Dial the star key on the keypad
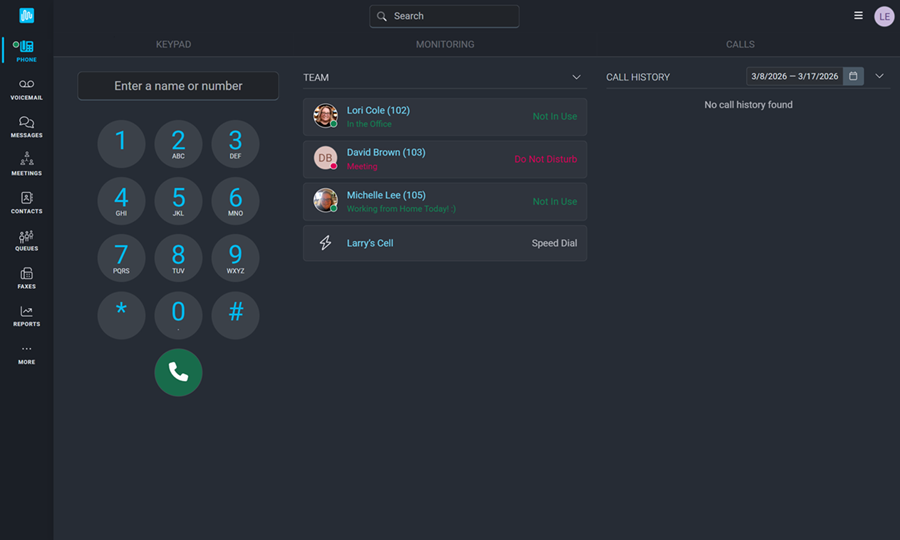 tap(121, 315)
